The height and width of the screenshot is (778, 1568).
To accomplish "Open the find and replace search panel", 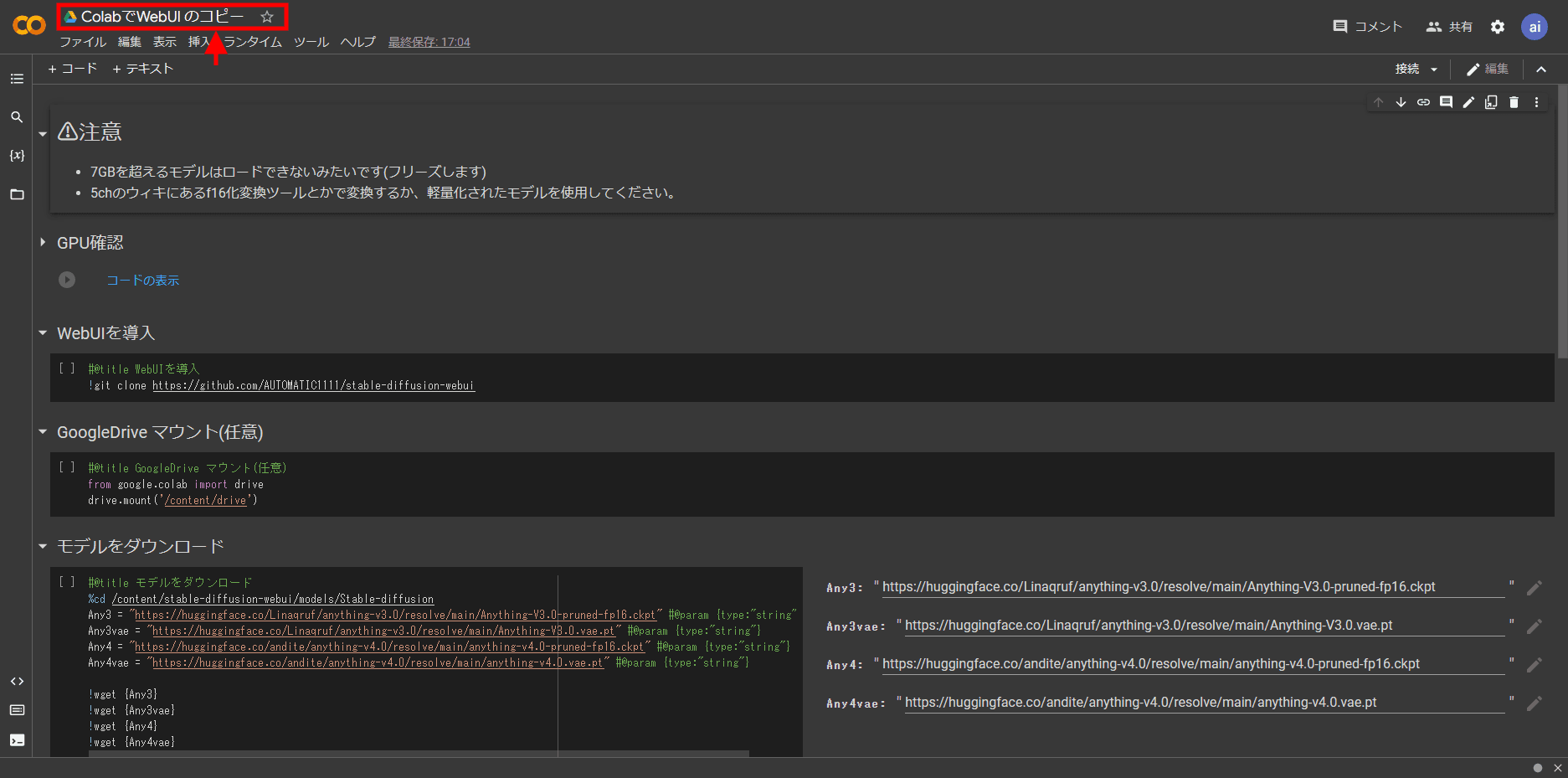I will [17, 117].
